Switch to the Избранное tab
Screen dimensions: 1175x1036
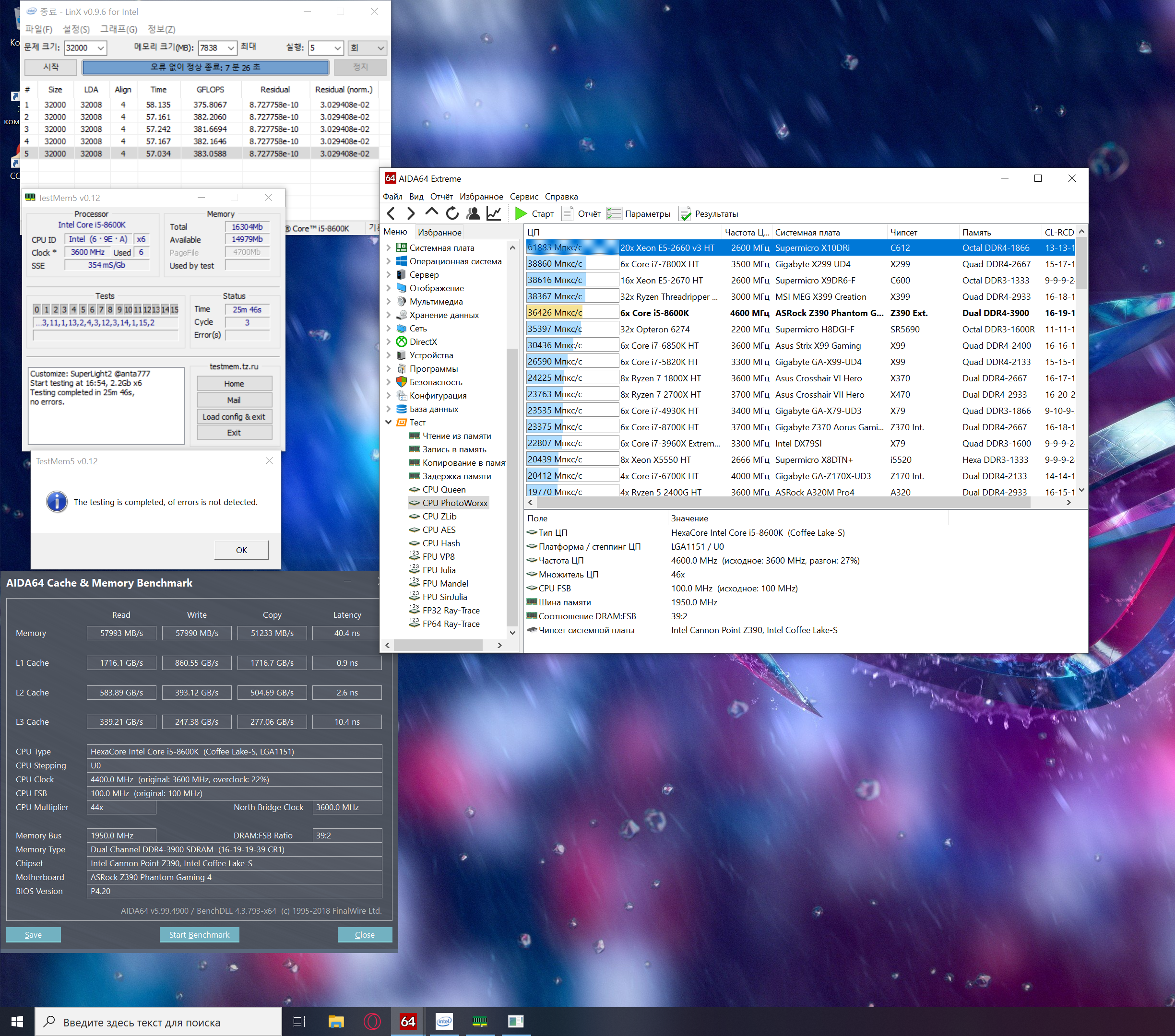pos(439,232)
